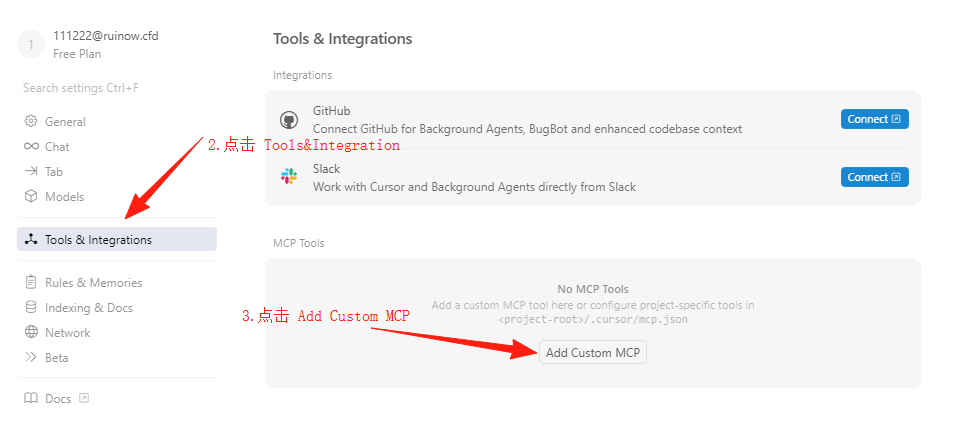Viewport: 955px width, 439px height.
Task: Click the external link icon beside Docs
Action: 84,398
